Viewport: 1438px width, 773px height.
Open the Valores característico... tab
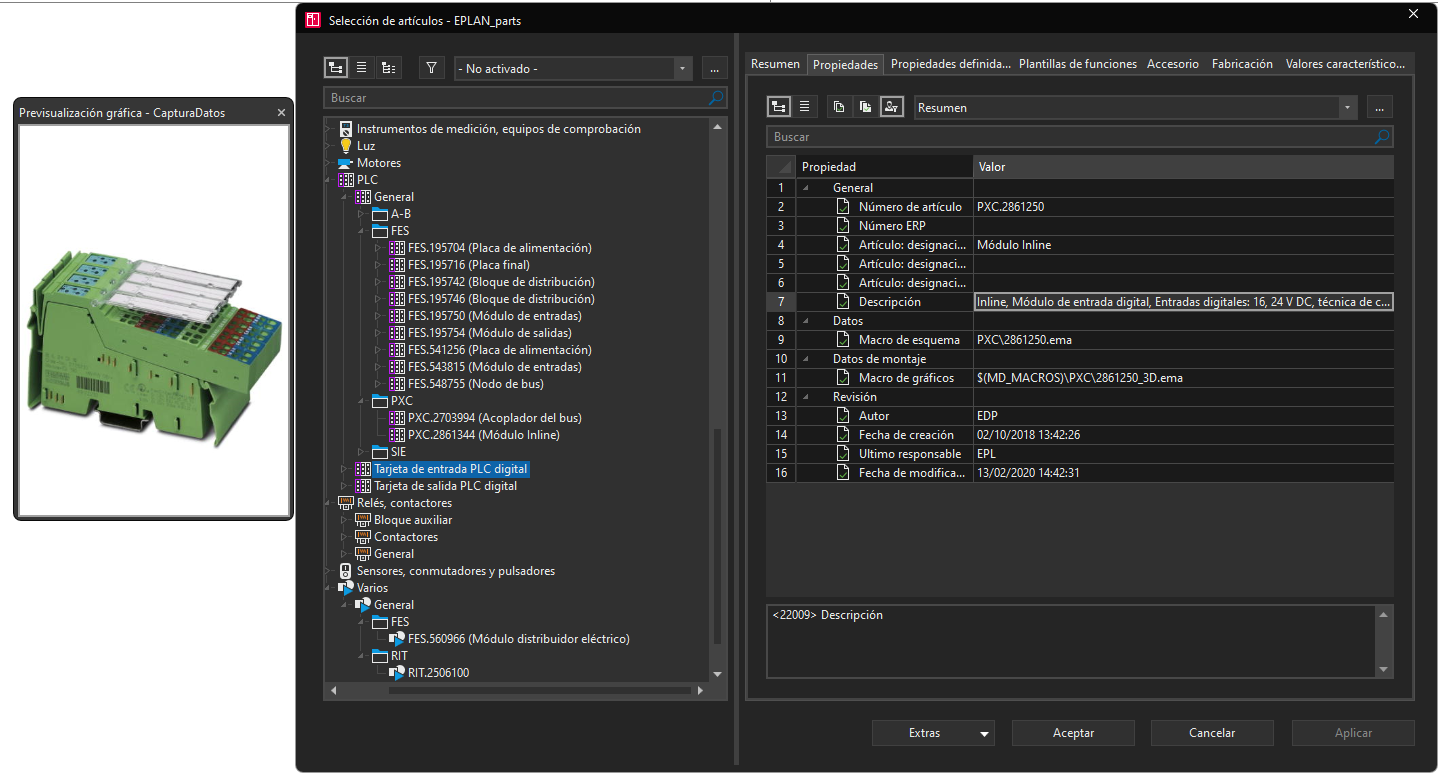point(1345,63)
